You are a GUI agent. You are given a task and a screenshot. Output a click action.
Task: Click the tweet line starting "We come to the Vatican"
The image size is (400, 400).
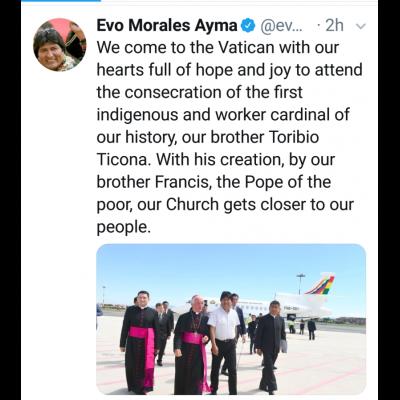tap(218, 48)
